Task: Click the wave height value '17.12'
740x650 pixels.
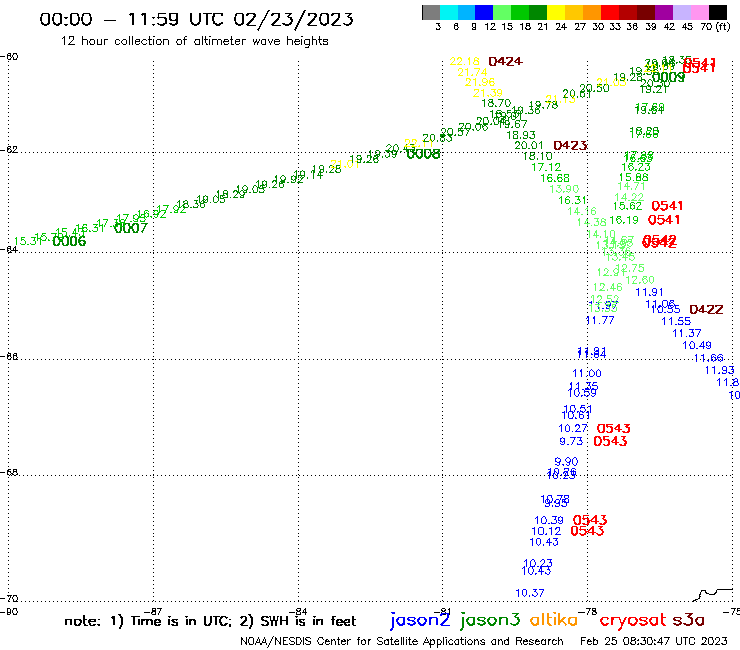Action: (x=546, y=167)
